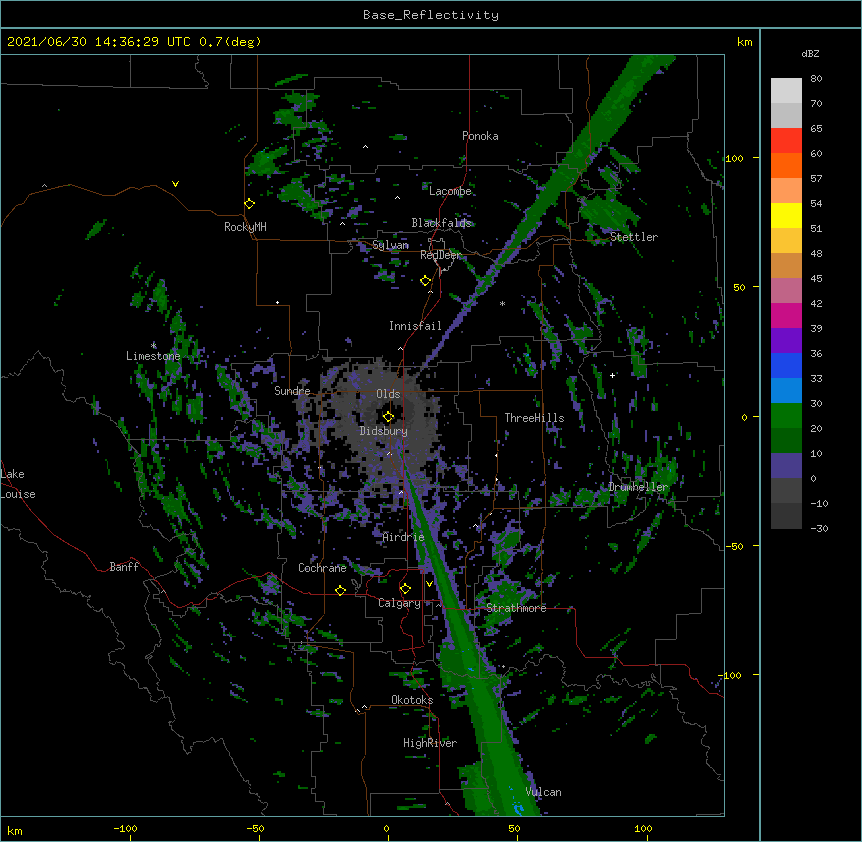Screen dimensions: 862x842
Task: Click the km label at top right
Action: [x=745, y=42]
